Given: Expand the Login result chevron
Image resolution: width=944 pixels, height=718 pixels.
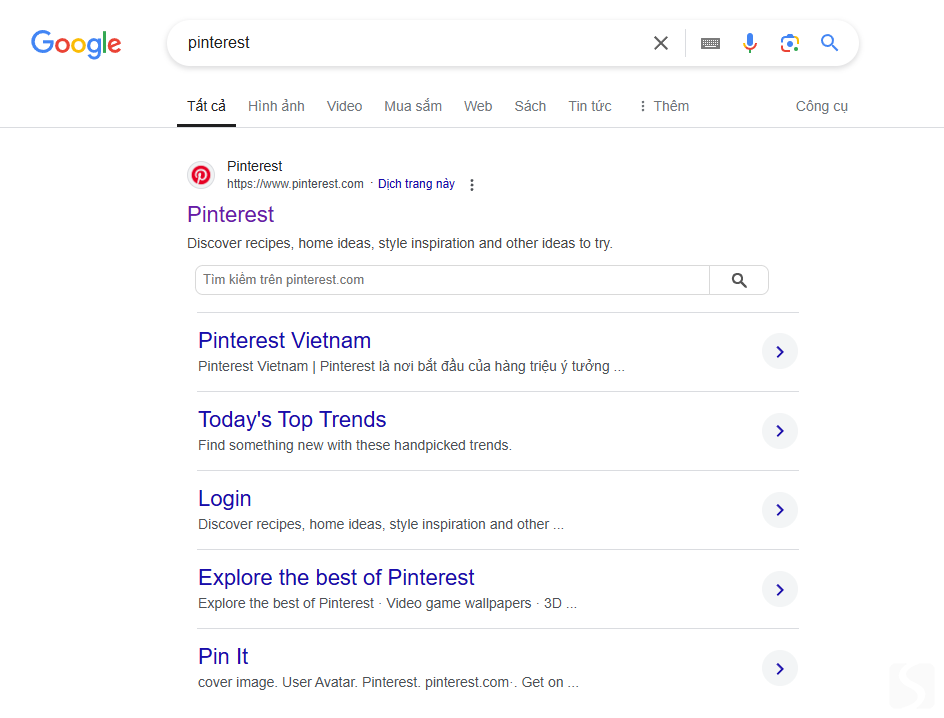Looking at the screenshot, I should [x=780, y=510].
